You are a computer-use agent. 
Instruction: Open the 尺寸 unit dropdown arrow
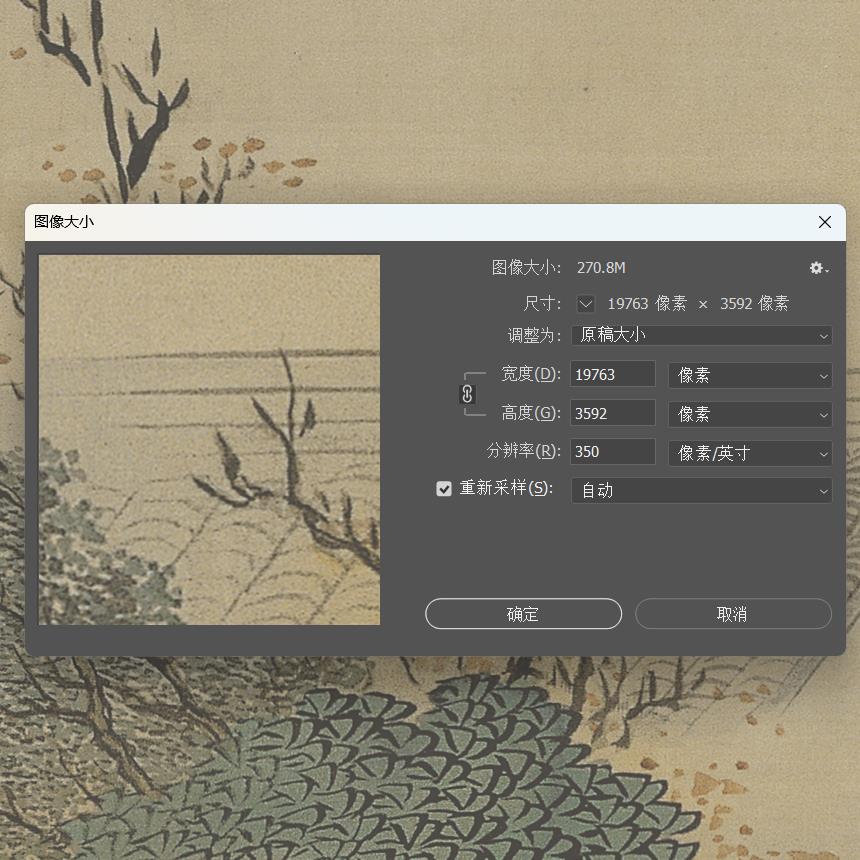click(586, 303)
